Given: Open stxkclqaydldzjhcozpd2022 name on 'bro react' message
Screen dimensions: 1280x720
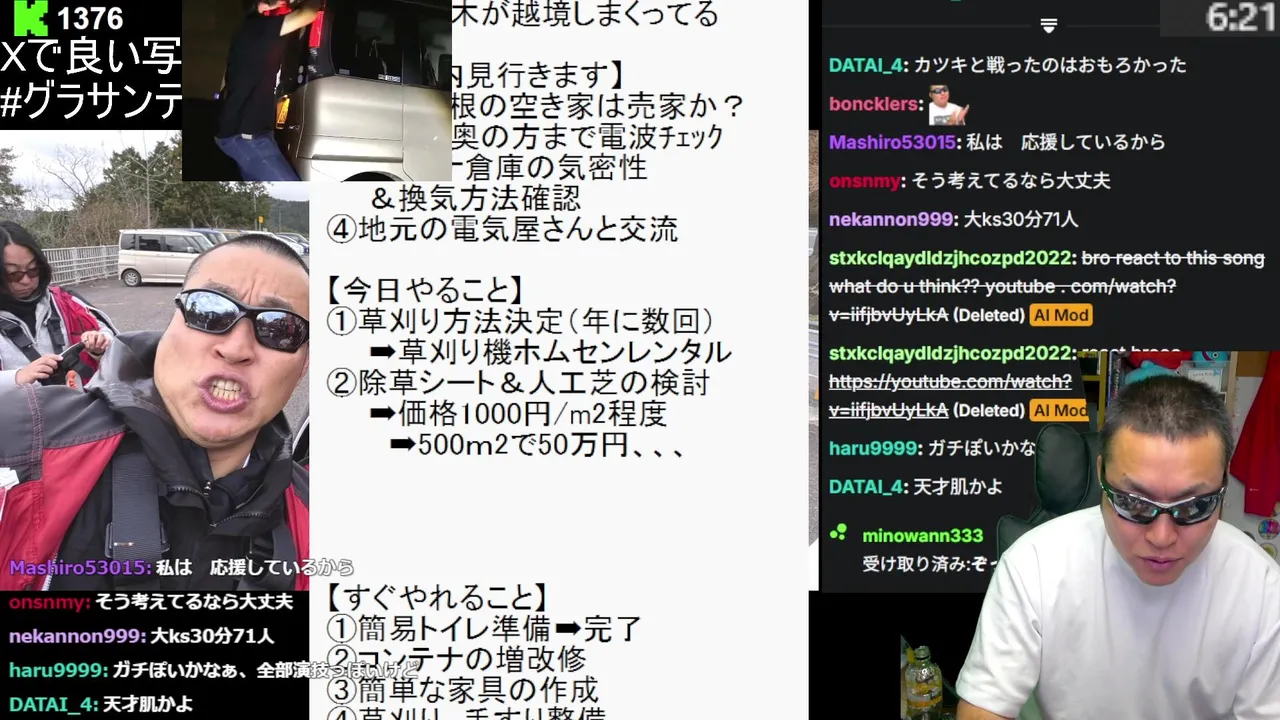Looking at the screenshot, I should click(x=950, y=258).
